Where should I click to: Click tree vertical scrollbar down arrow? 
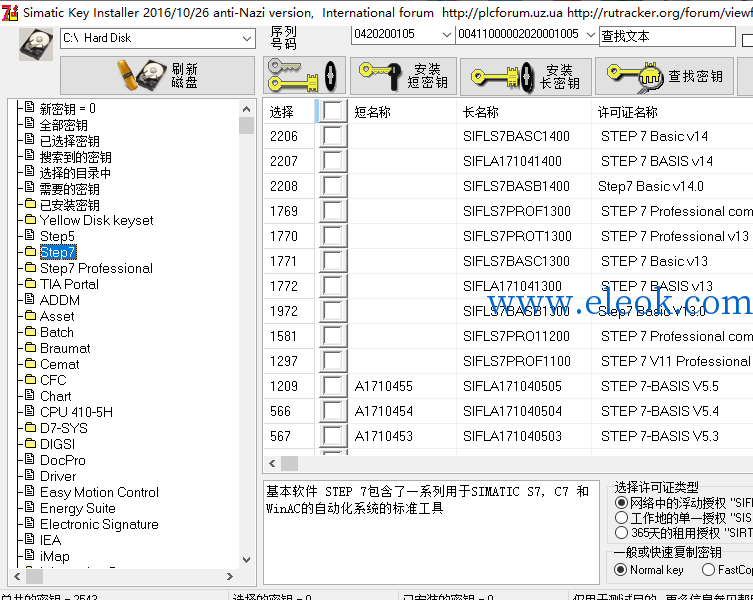(x=246, y=559)
